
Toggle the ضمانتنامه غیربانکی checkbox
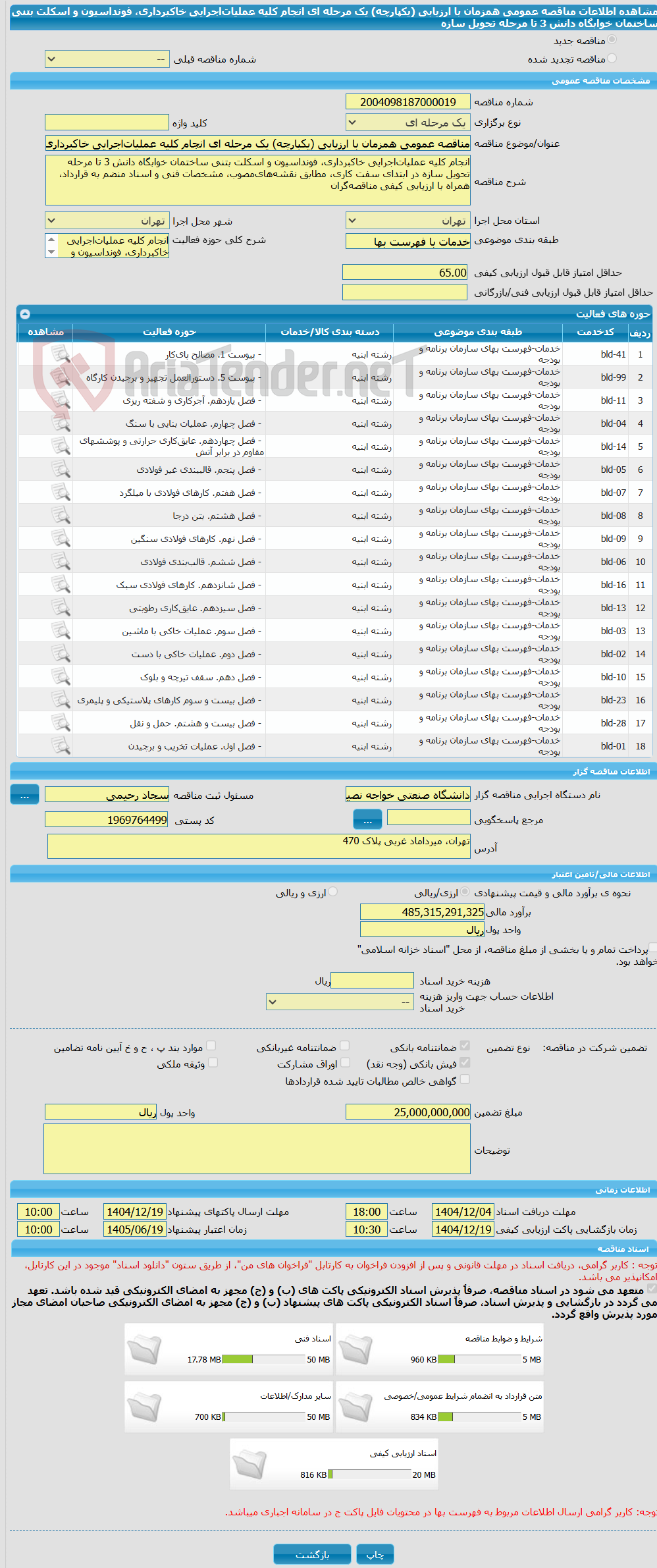pyautogui.click(x=344, y=1046)
